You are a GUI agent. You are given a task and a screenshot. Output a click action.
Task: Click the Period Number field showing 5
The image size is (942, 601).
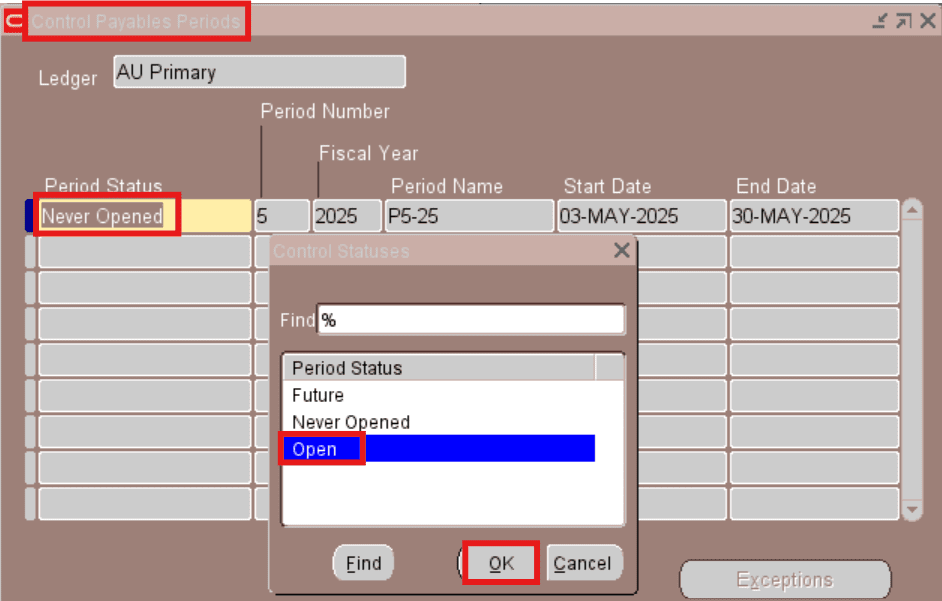coord(282,216)
